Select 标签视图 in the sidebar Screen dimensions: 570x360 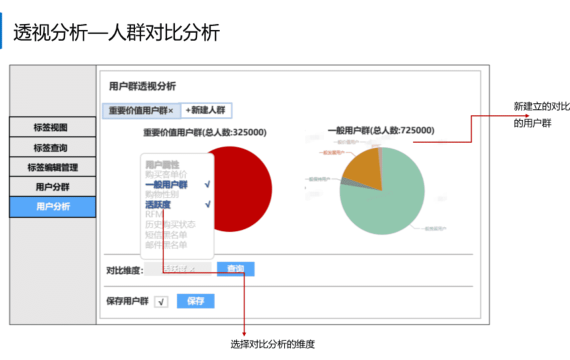tap(52, 127)
